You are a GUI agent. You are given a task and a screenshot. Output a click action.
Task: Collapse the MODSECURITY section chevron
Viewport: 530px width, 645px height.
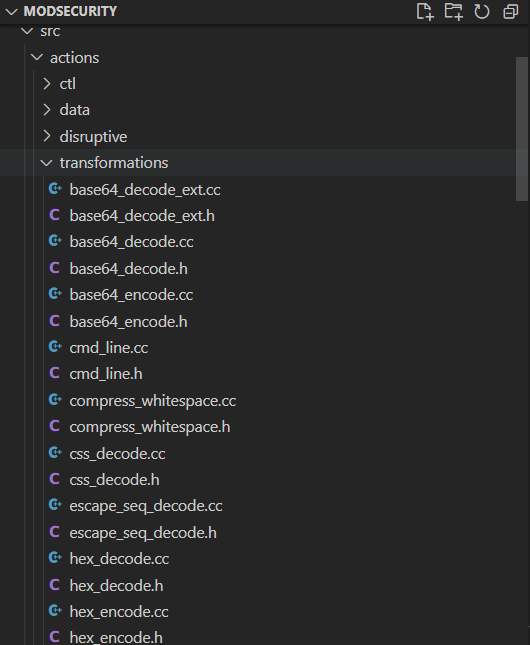click(x=12, y=12)
